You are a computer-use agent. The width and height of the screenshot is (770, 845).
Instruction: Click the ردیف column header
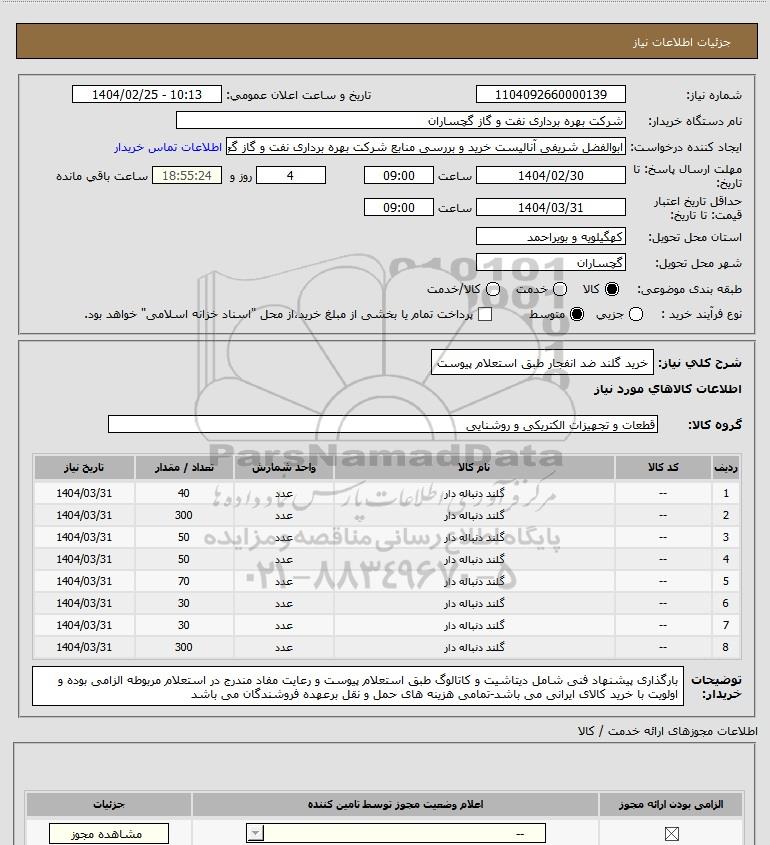[x=726, y=467]
